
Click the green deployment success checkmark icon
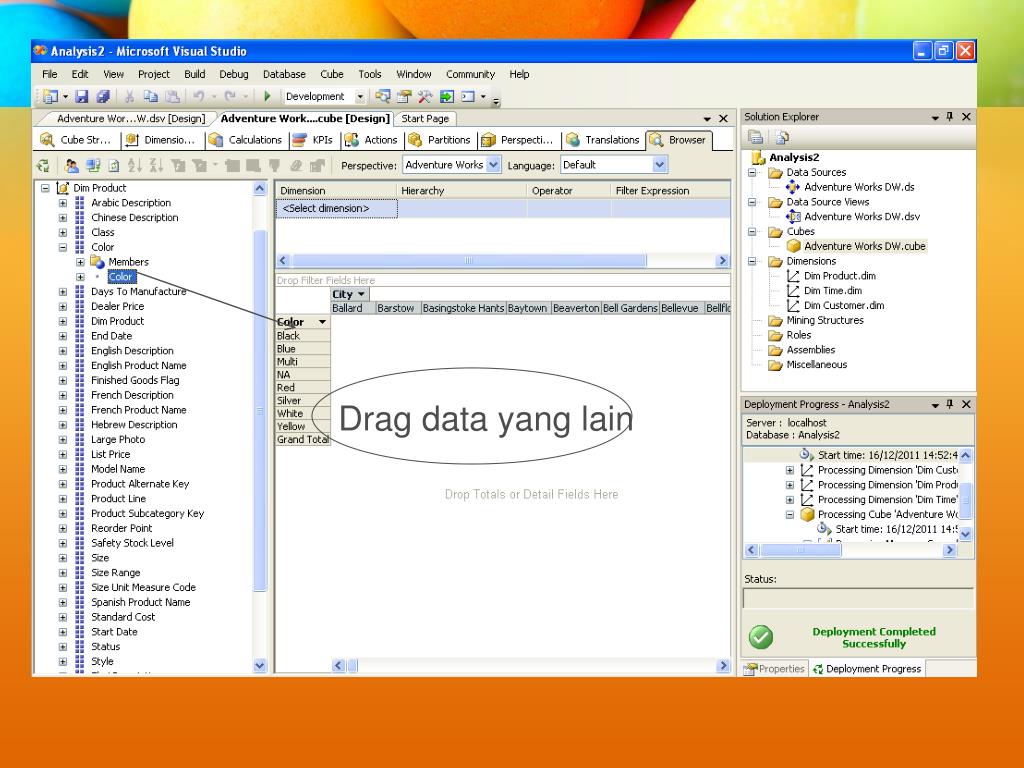click(761, 637)
